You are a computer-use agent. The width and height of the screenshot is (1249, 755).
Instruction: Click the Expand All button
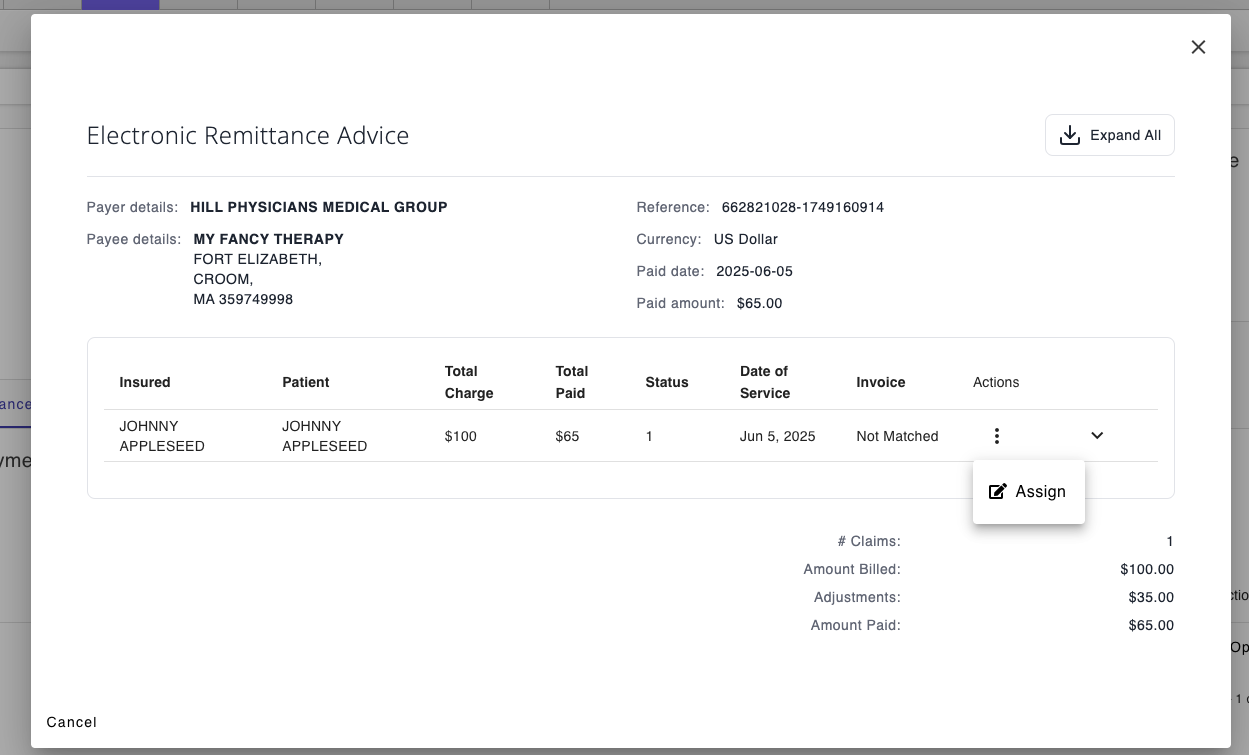click(x=1109, y=135)
